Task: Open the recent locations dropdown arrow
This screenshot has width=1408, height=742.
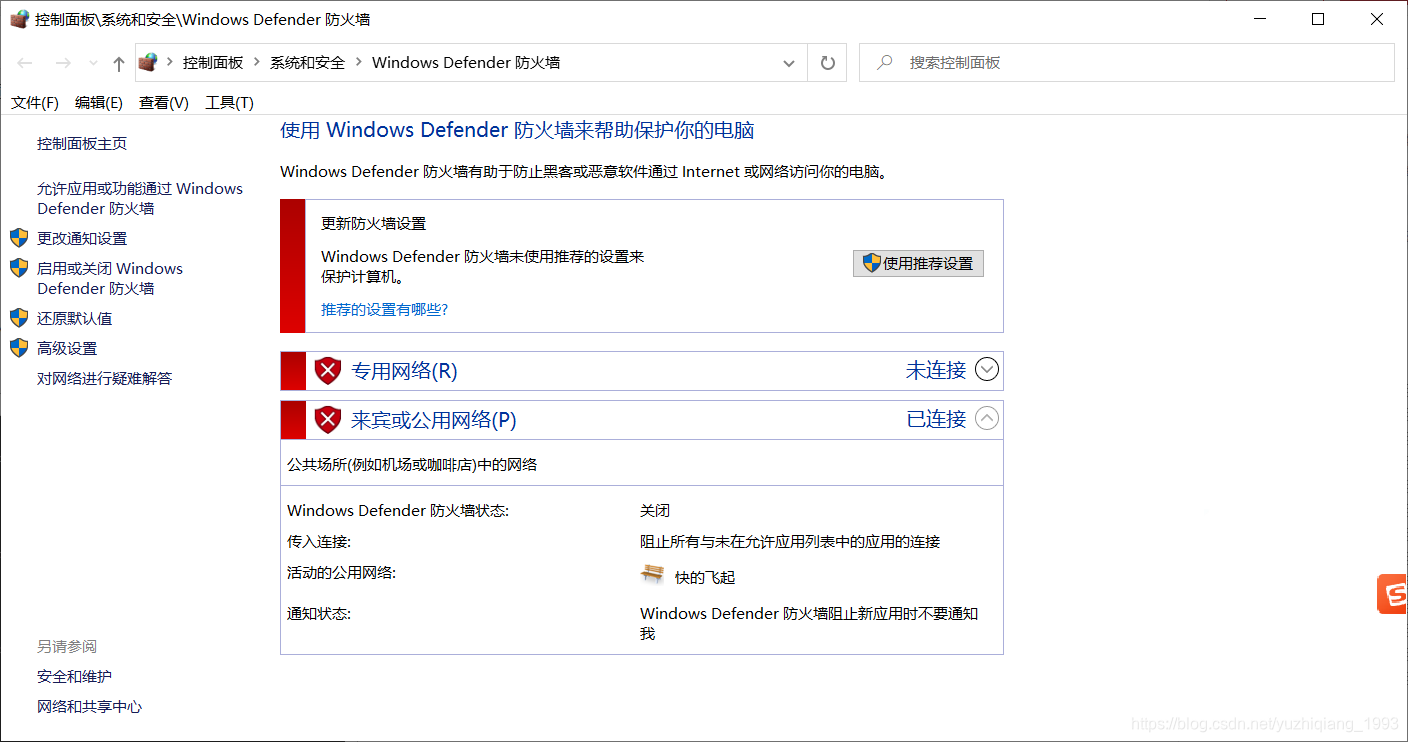Action: tap(93, 64)
